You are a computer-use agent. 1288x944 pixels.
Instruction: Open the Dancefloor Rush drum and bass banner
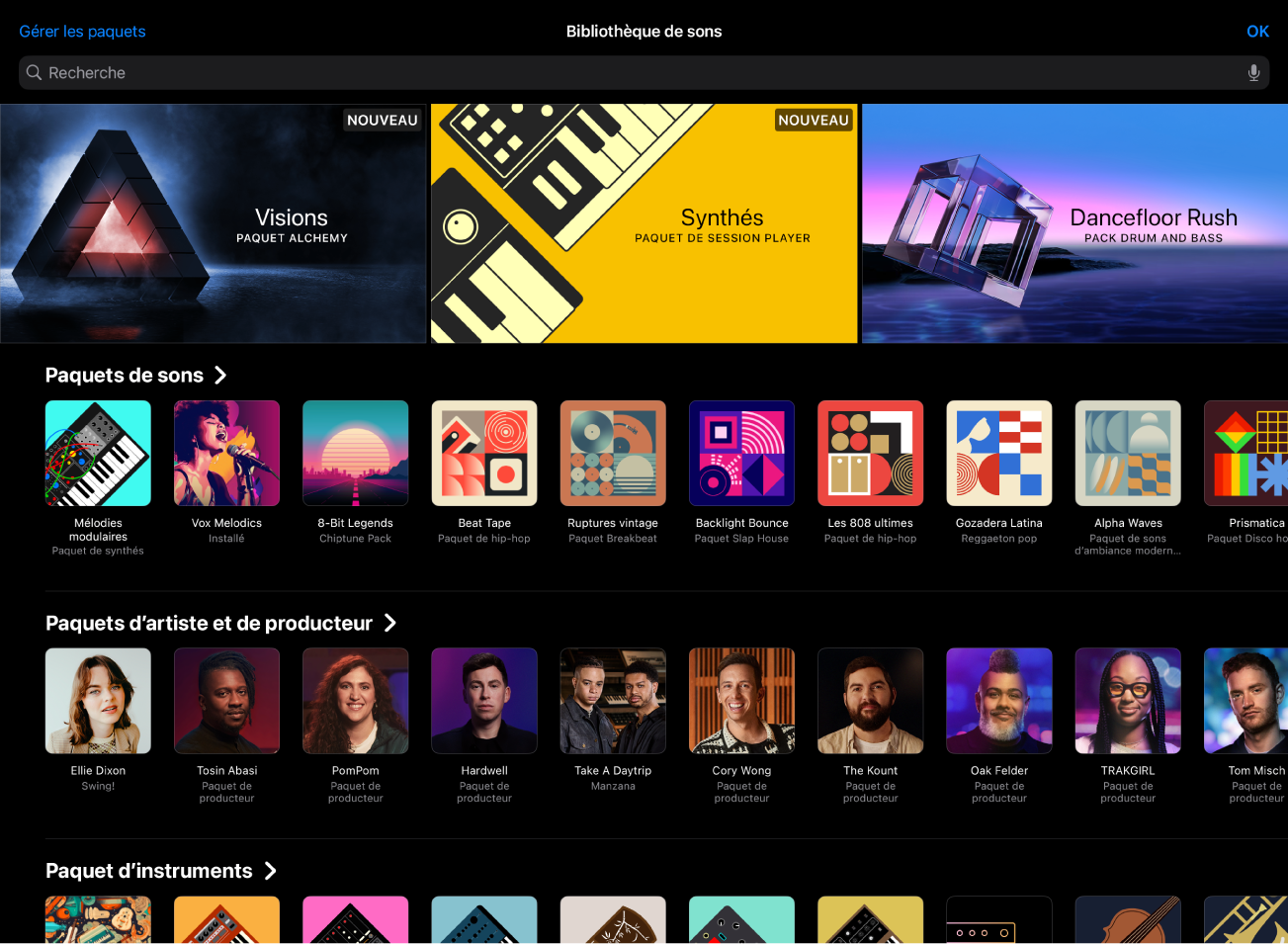pyautogui.click(x=1073, y=223)
